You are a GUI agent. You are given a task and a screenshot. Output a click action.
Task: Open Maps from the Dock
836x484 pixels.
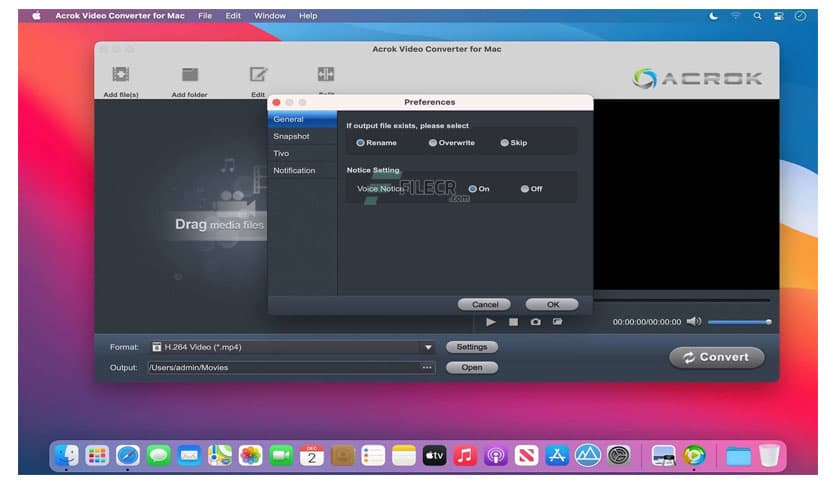[220, 456]
